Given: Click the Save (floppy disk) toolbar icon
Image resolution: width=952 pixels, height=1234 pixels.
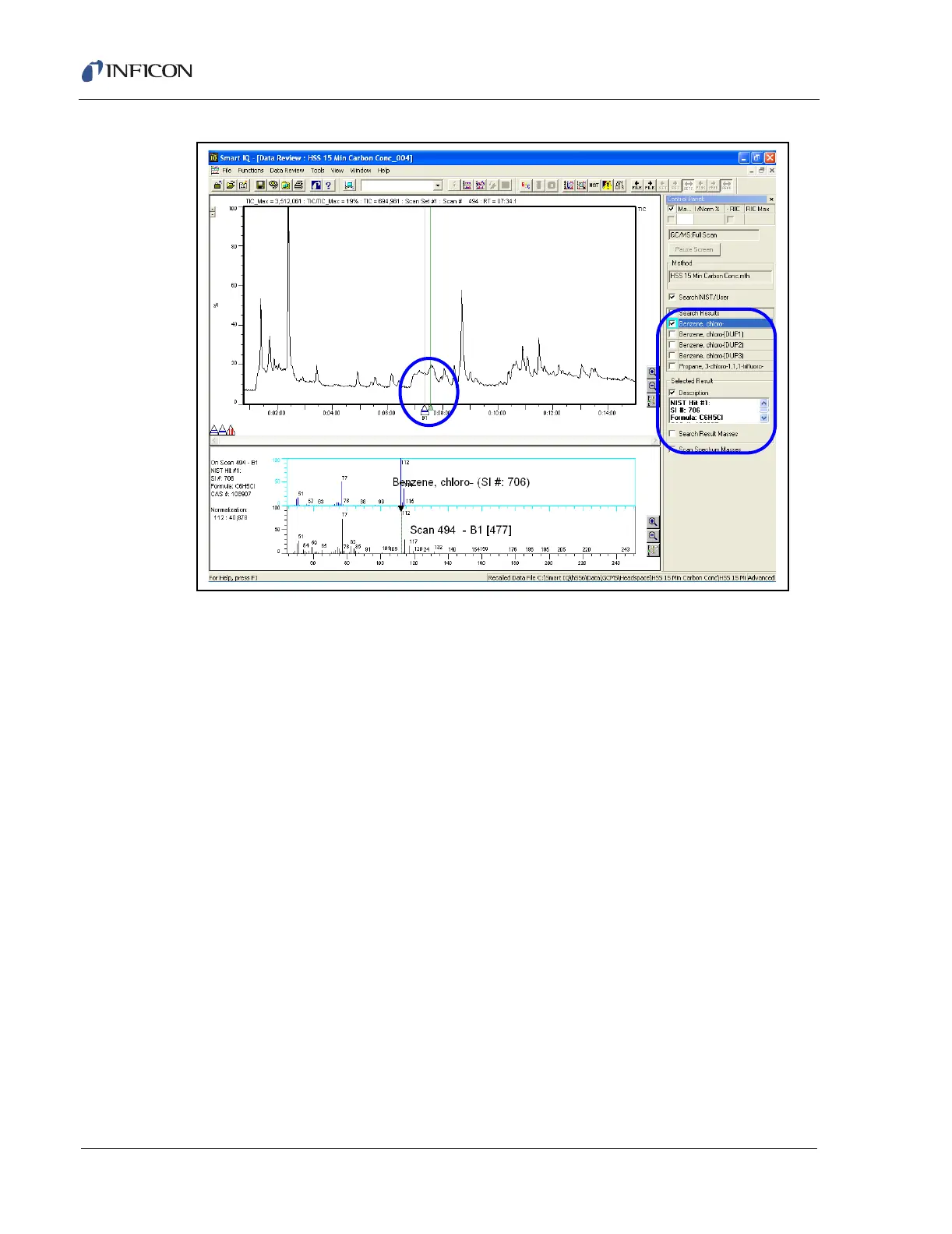Looking at the screenshot, I should (x=260, y=185).
